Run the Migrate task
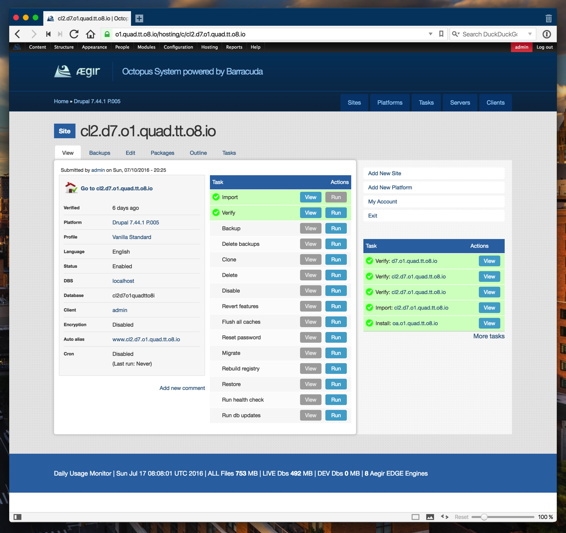The height and width of the screenshot is (533, 566). pyautogui.click(x=336, y=353)
